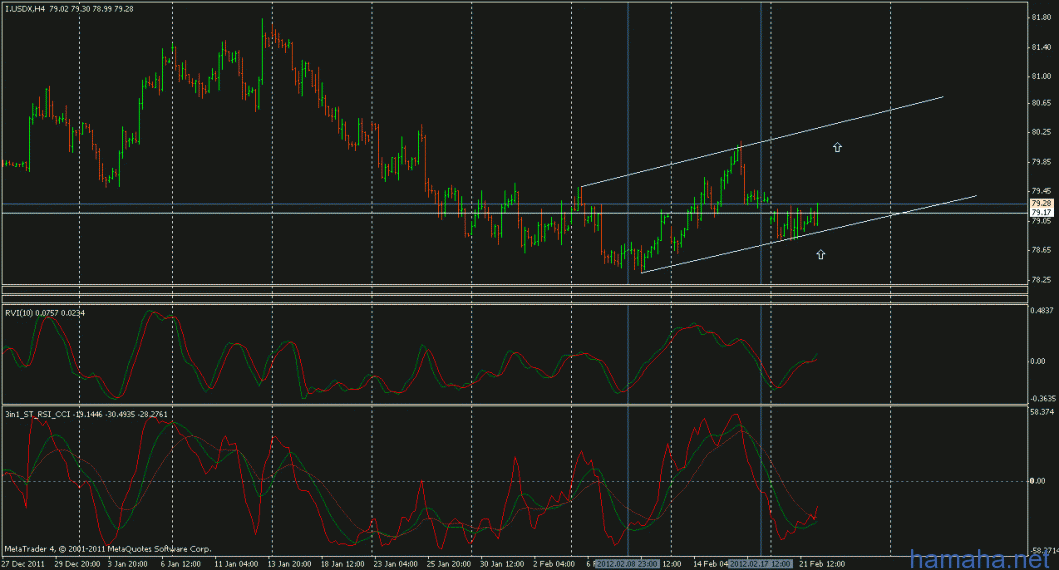Click the 2 Feb 04:00 time label
Image resolution: width=1059 pixels, height=570 pixels.
coord(554,563)
